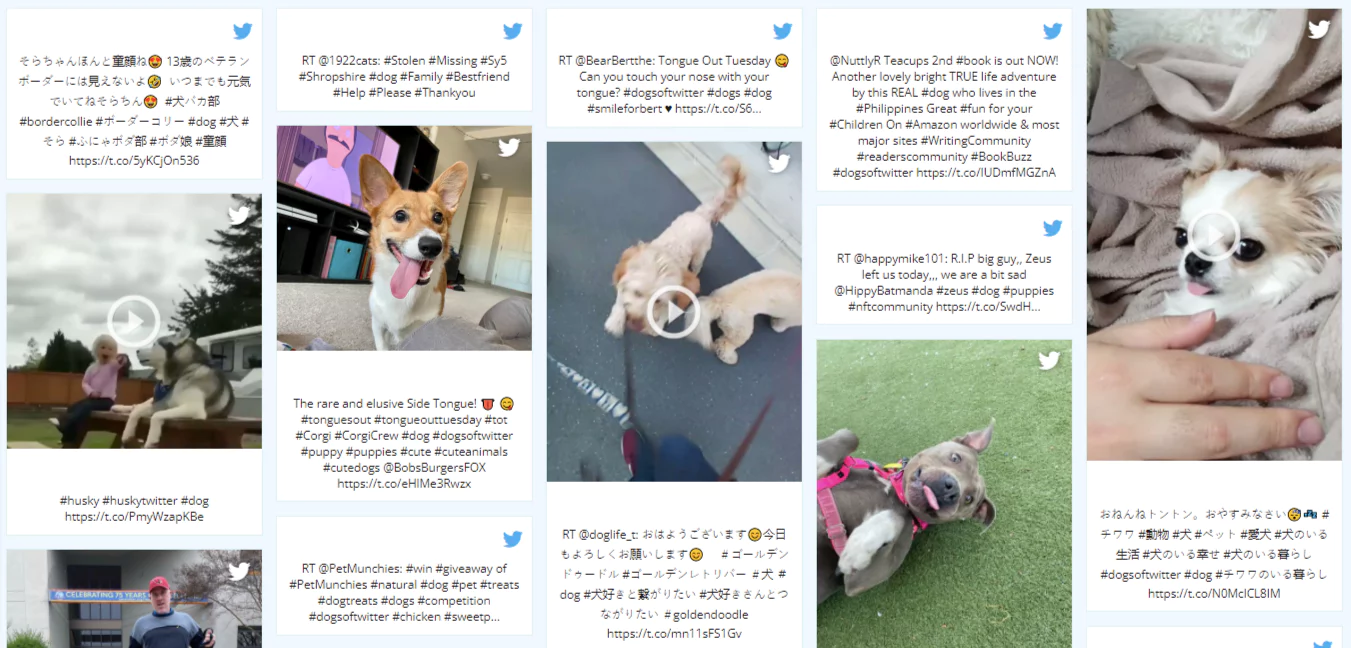Open link https://t.co/5yKCjOn536 in border collie tweet
1351x648 pixels.
tap(134, 160)
